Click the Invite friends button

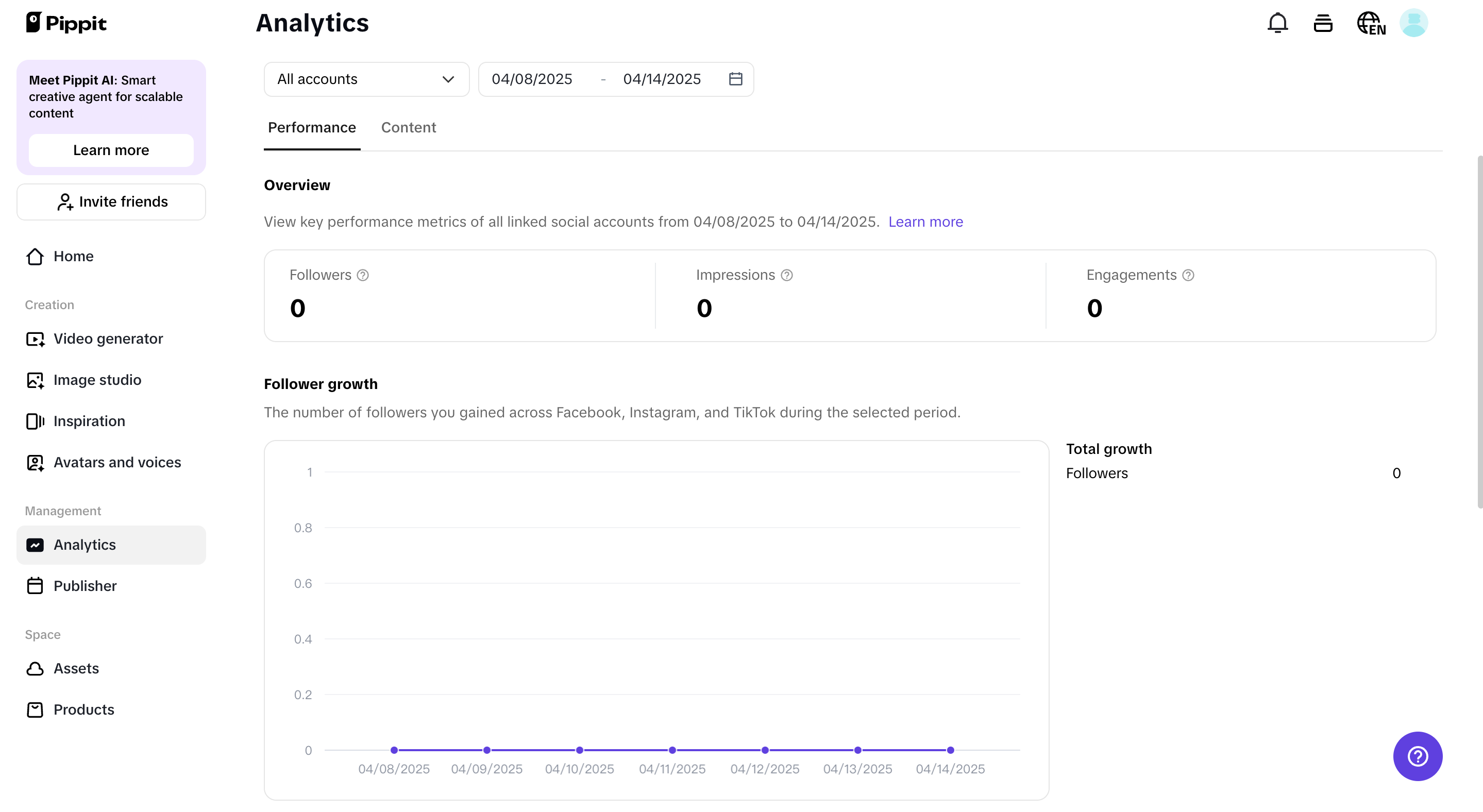111,201
